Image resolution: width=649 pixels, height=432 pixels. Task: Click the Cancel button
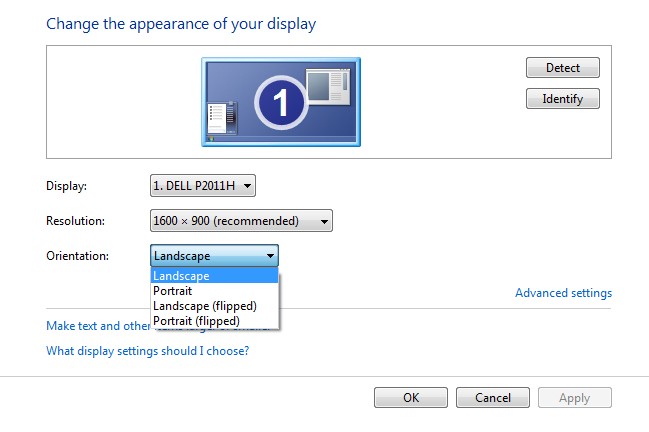pyautogui.click(x=492, y=397)
